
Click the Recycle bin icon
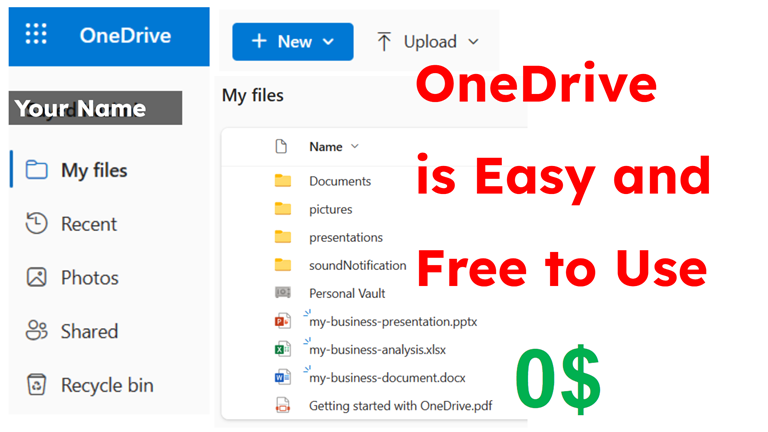click(x=36, y=384)
